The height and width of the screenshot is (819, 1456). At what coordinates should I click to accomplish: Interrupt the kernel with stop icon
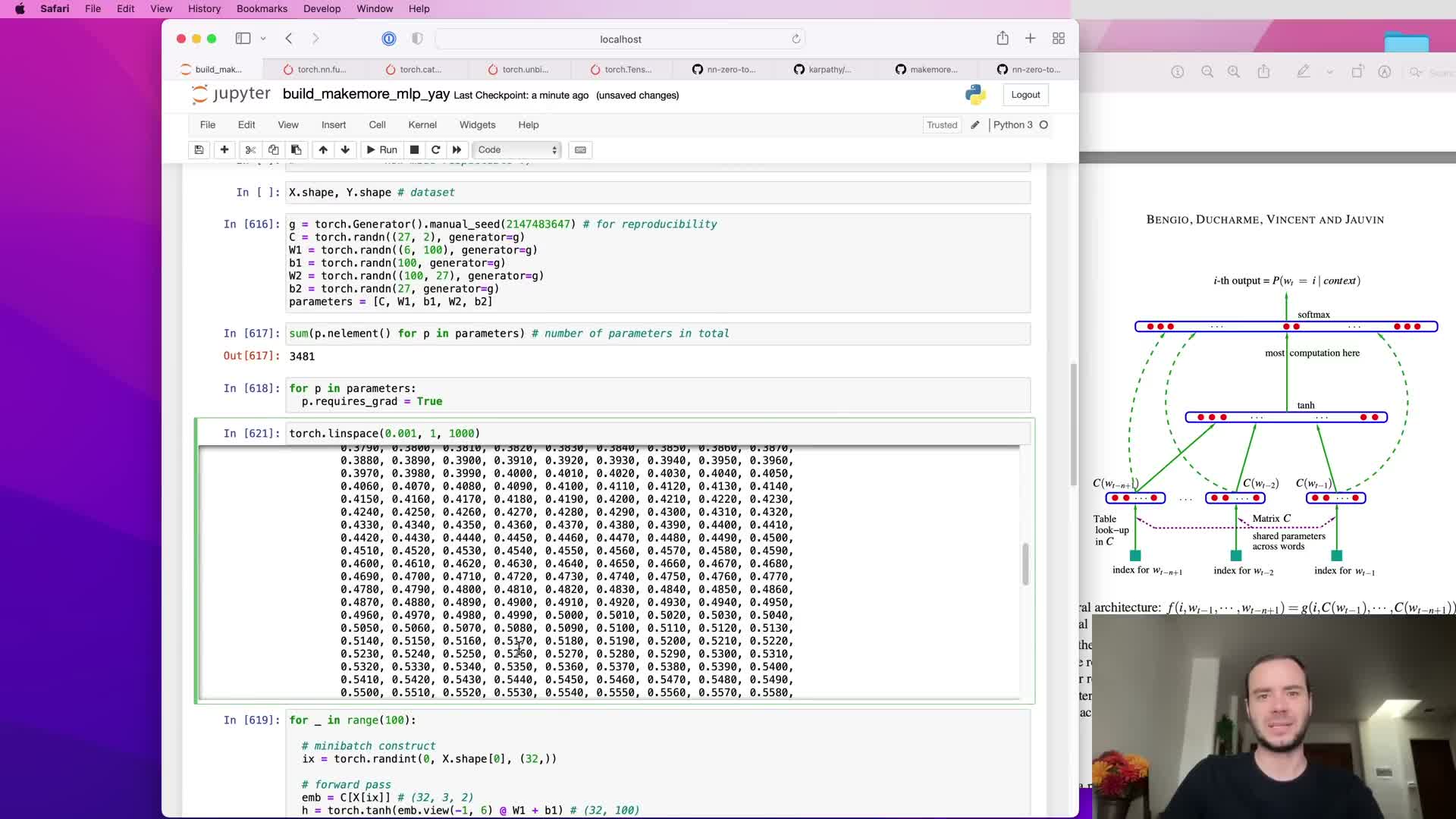414,149
